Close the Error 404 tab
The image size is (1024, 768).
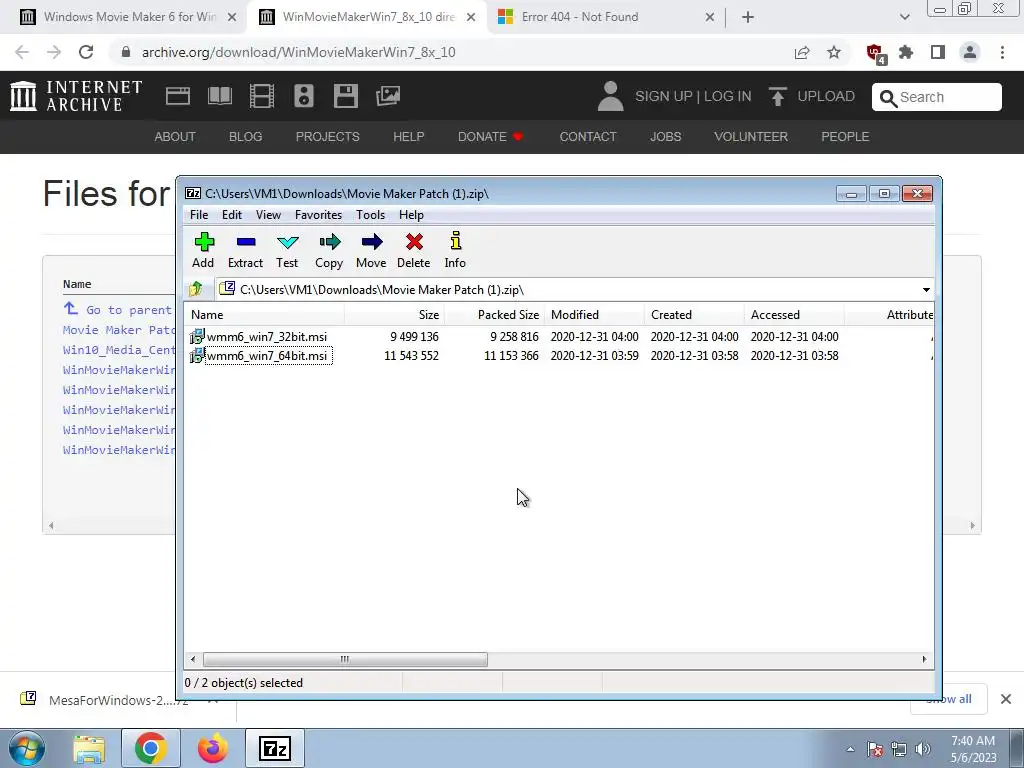(710, 18)
